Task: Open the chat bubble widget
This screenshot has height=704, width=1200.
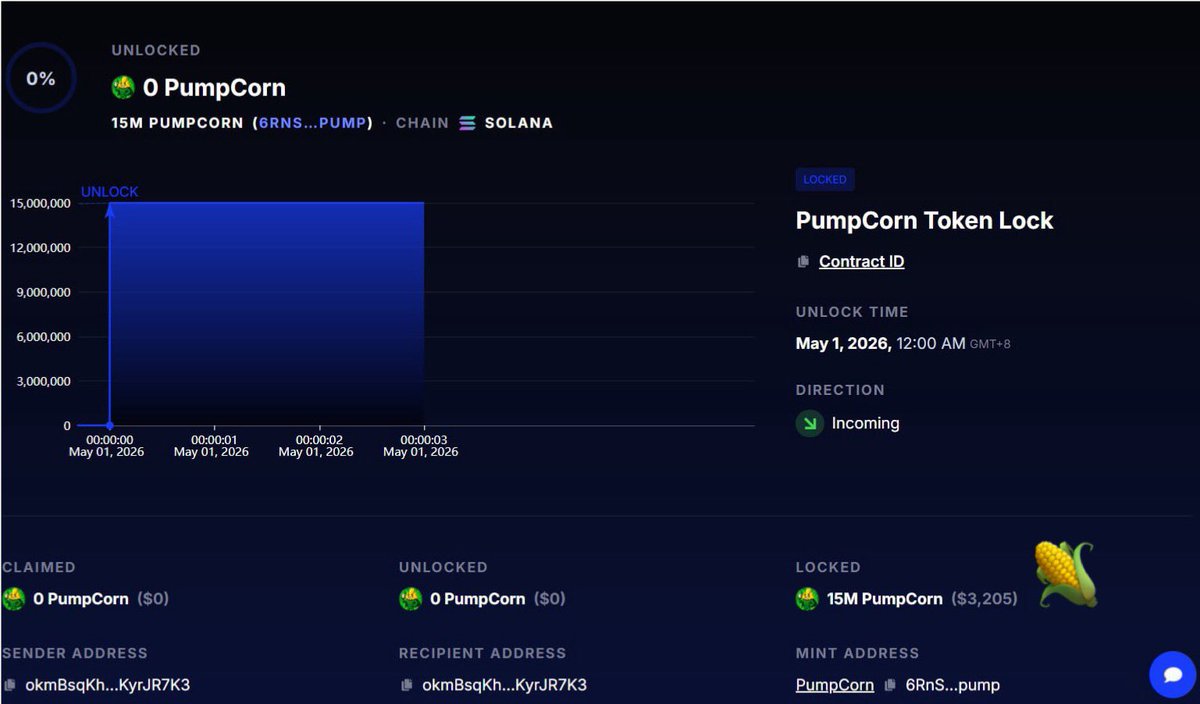Action: point(1172,675)
